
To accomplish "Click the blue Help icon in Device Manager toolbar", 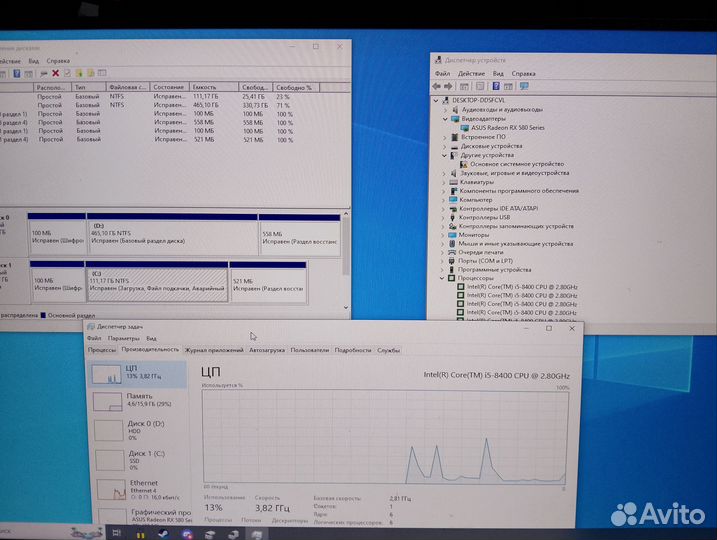I will tap(496, 86).
